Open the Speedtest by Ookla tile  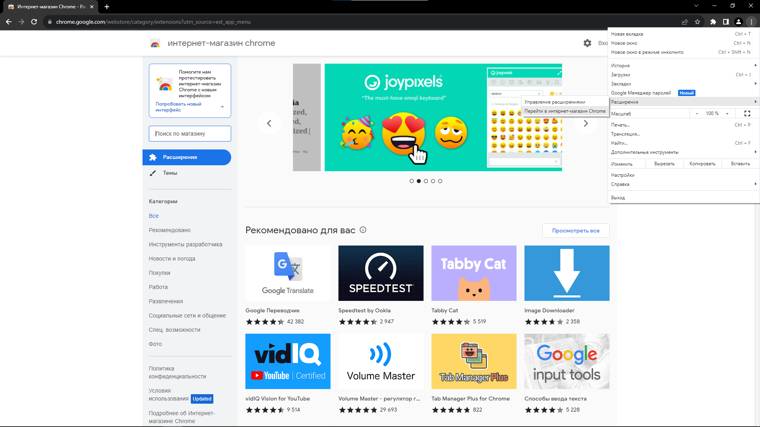click(x=381, y=285)
